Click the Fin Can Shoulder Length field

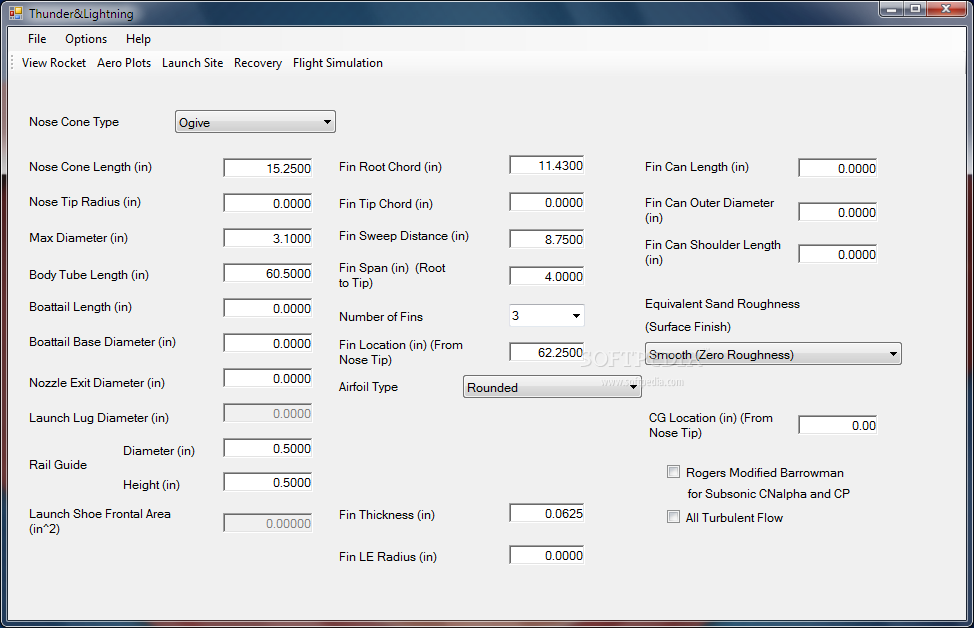[x=837, y=254]
